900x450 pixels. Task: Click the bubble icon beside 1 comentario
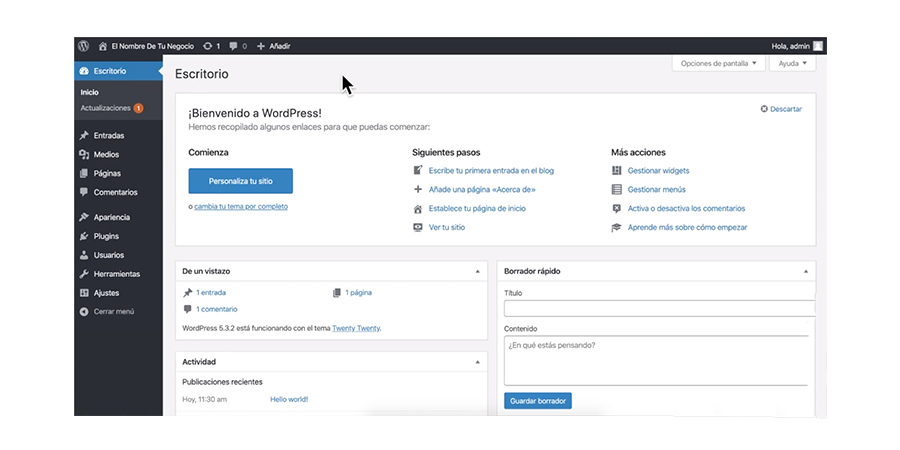(188, 309)
